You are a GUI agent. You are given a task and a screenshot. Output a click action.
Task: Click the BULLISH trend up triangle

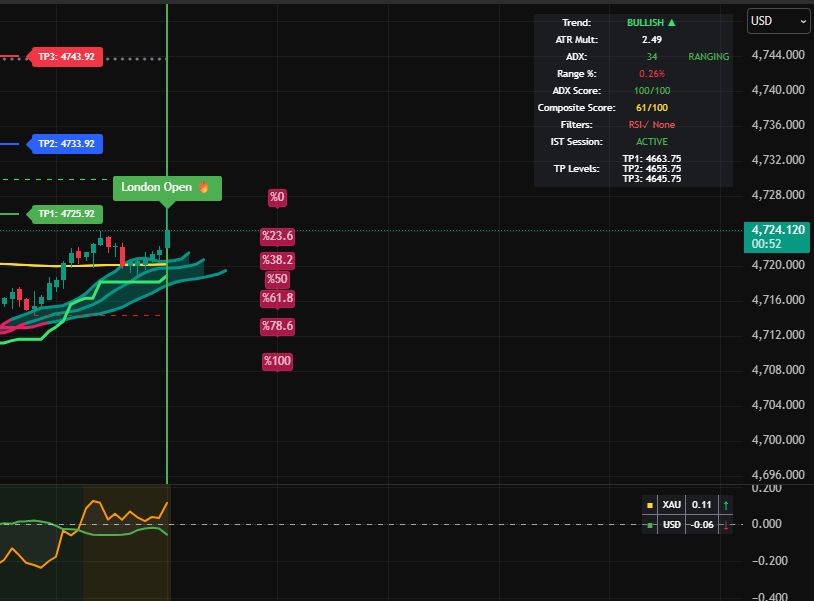point(671,22)
